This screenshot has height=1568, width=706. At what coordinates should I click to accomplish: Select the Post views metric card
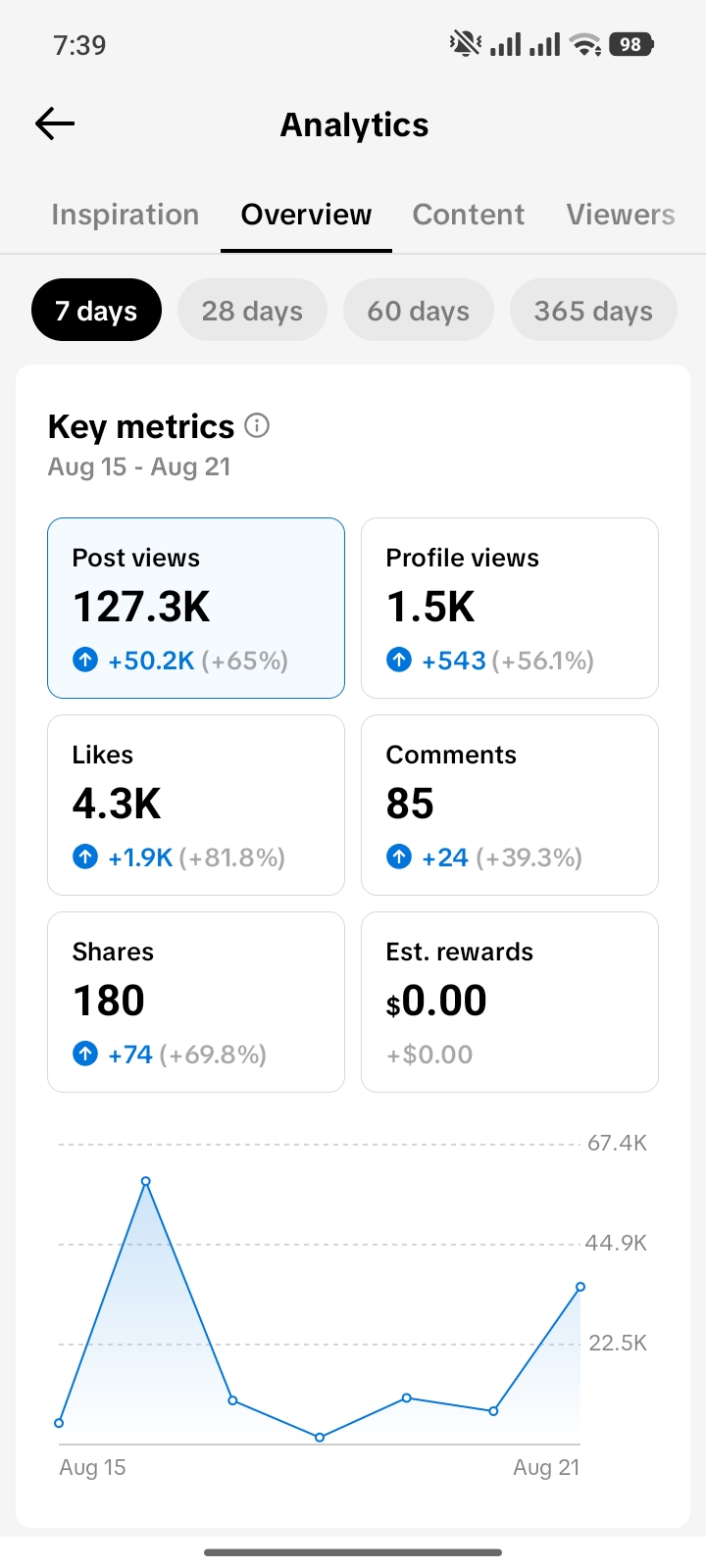click(x=196, y=608)
